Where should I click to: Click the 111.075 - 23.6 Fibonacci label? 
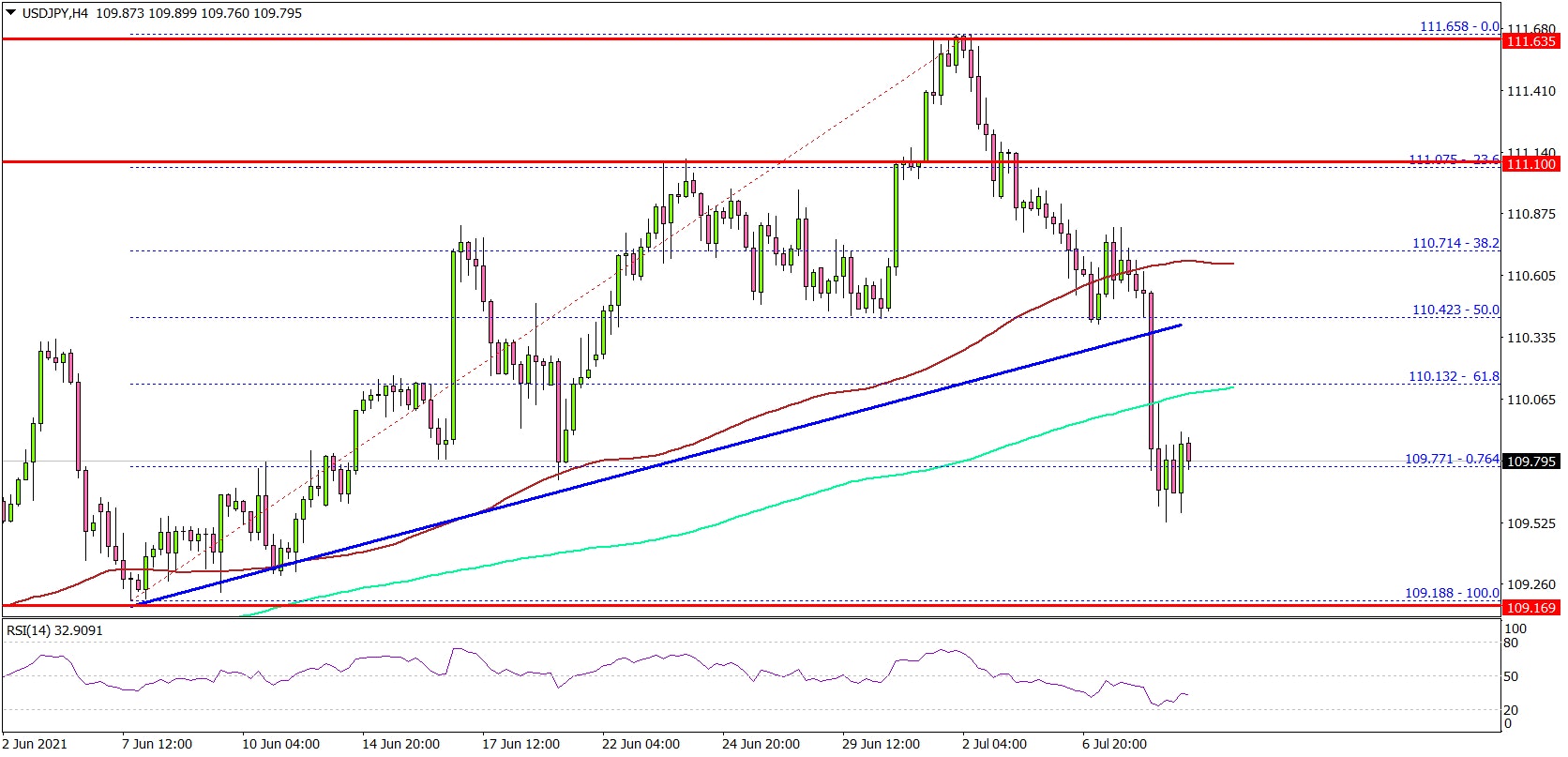[x=1453, y=159]
